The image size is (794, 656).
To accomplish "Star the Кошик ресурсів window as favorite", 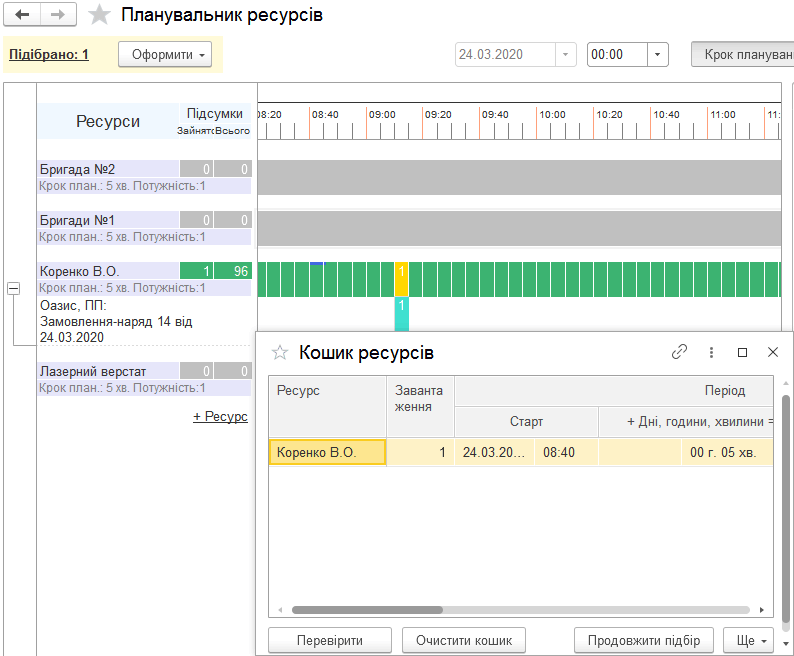I will coord(280,352).
